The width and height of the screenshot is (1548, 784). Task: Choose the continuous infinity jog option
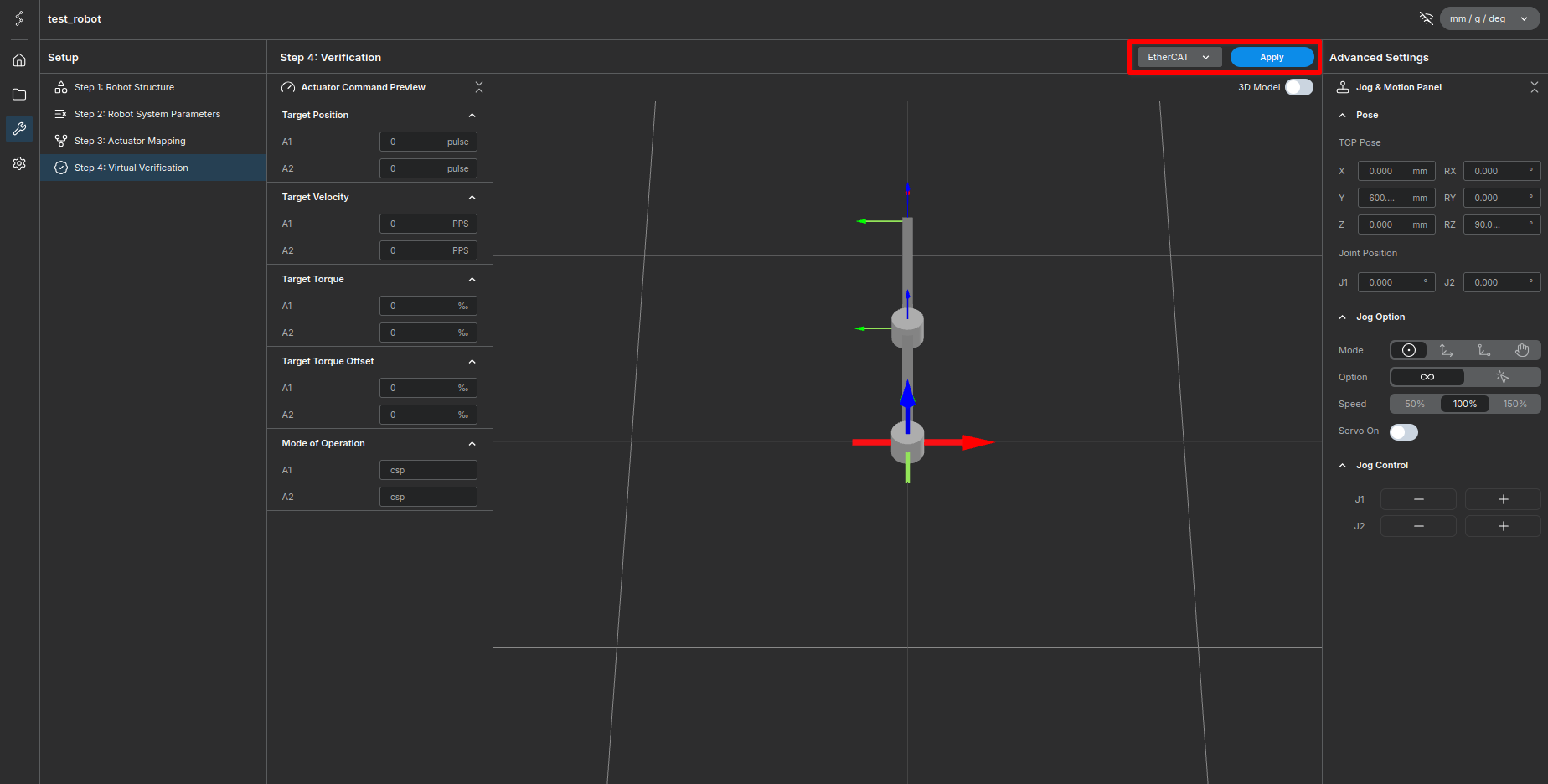tap(1427, 377)
